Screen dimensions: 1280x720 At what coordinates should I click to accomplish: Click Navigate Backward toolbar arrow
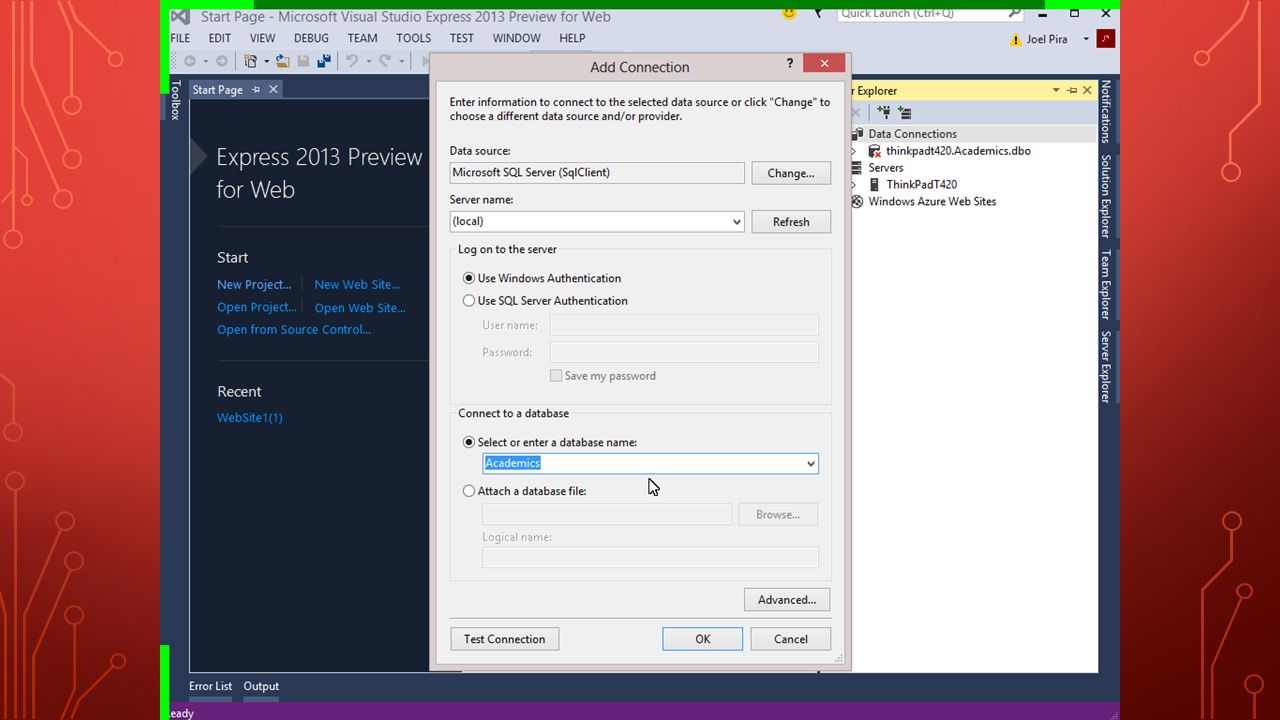190,61
